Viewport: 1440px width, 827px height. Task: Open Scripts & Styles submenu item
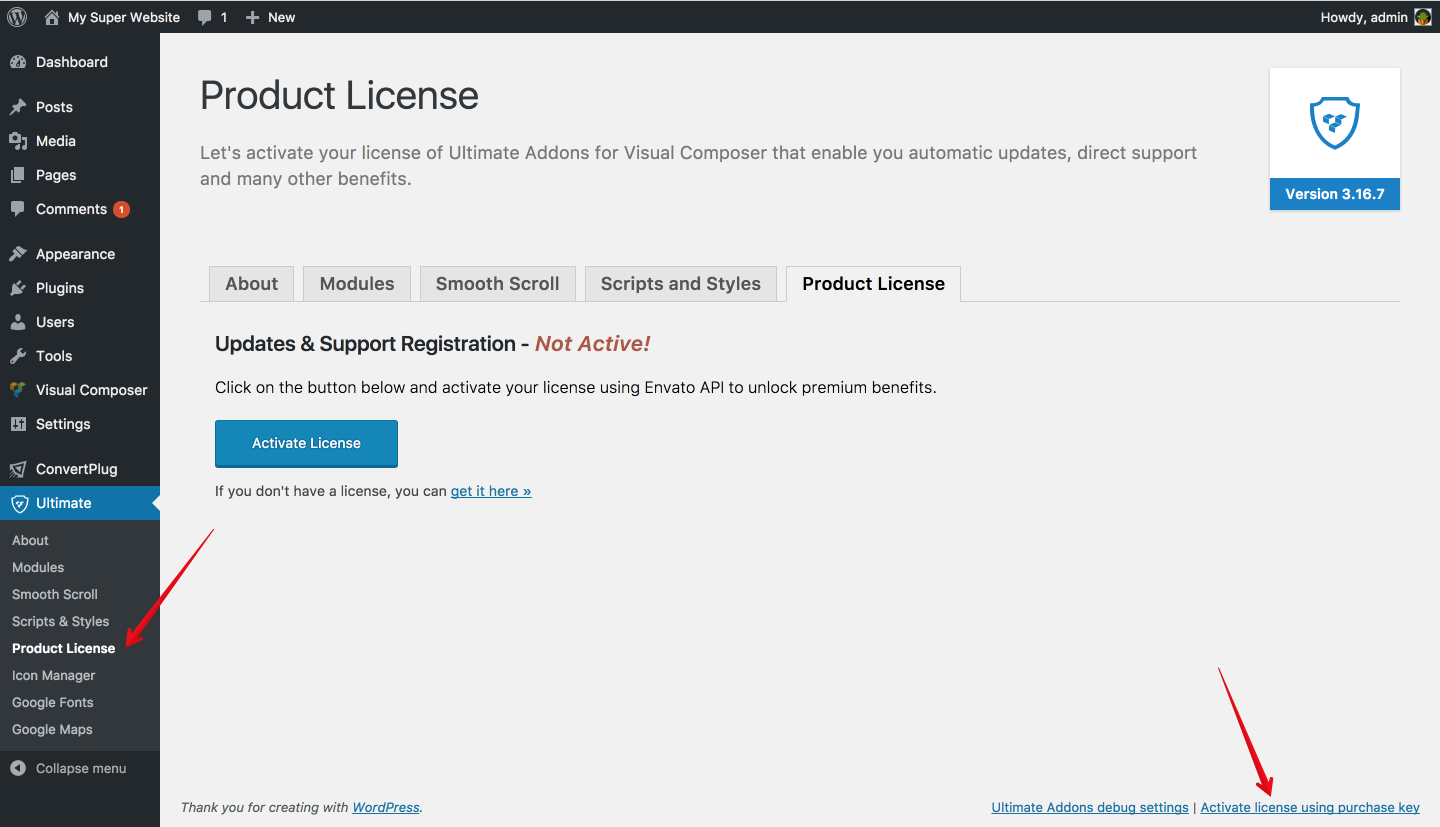click(60, 621)
